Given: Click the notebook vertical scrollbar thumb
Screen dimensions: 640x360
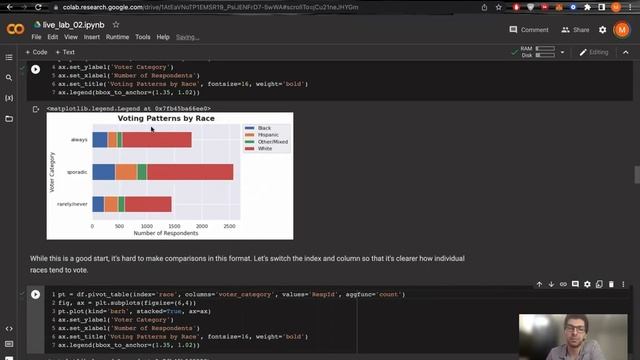Looking at the screenshot, I should tap(637, 175).
